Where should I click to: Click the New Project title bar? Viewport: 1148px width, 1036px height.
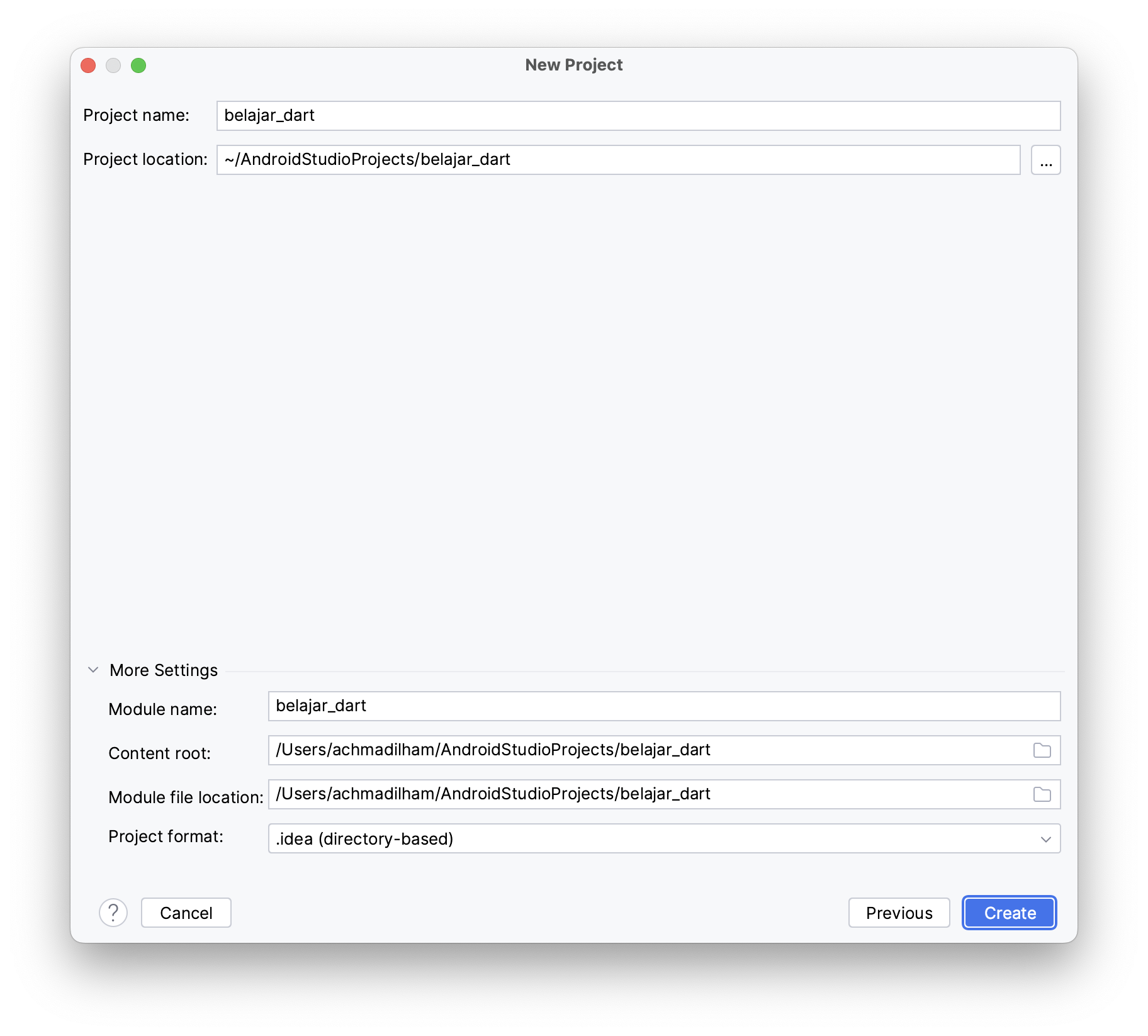[x=573, y=65]
